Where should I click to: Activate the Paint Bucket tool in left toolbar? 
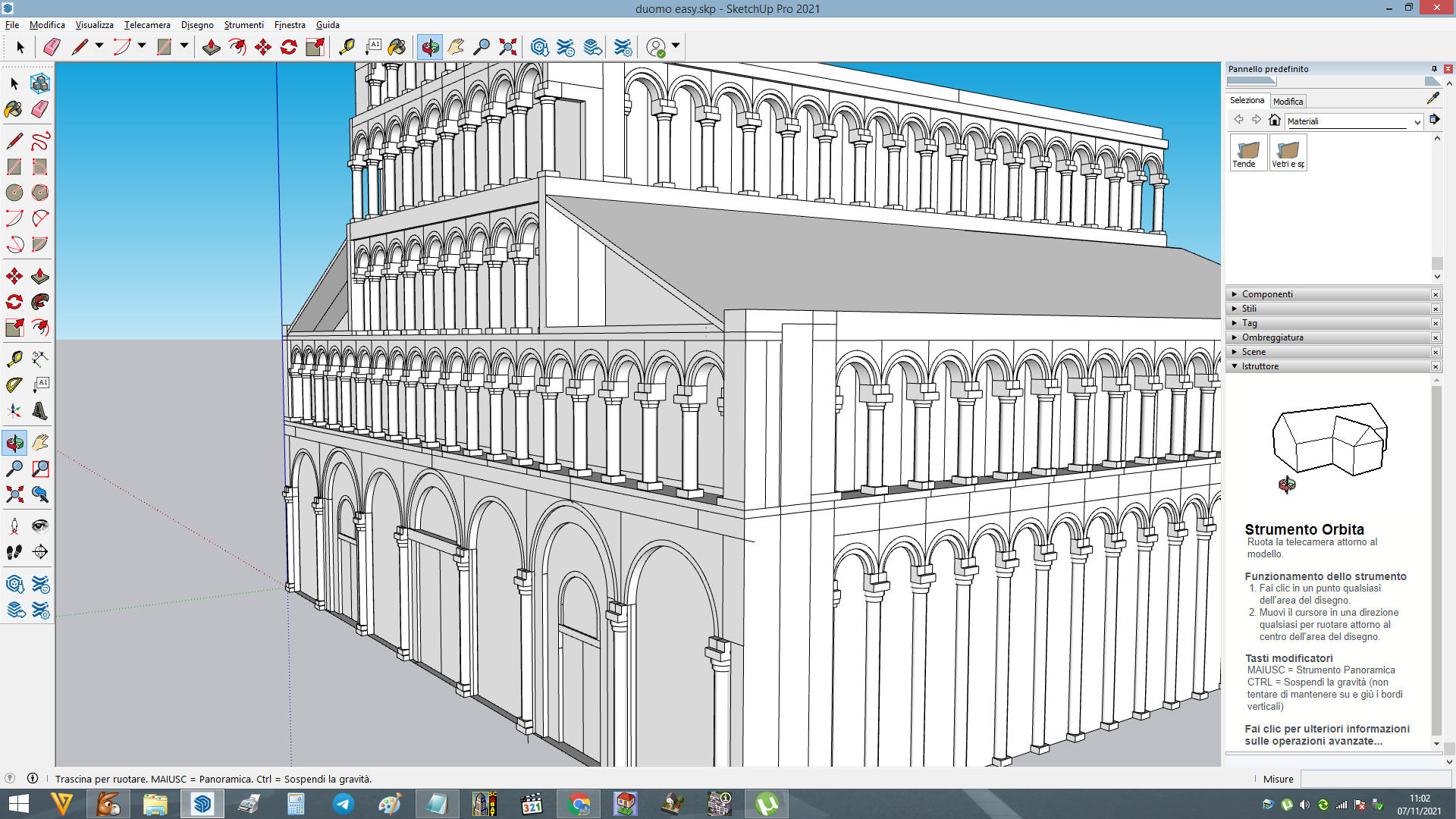[14, 109]
